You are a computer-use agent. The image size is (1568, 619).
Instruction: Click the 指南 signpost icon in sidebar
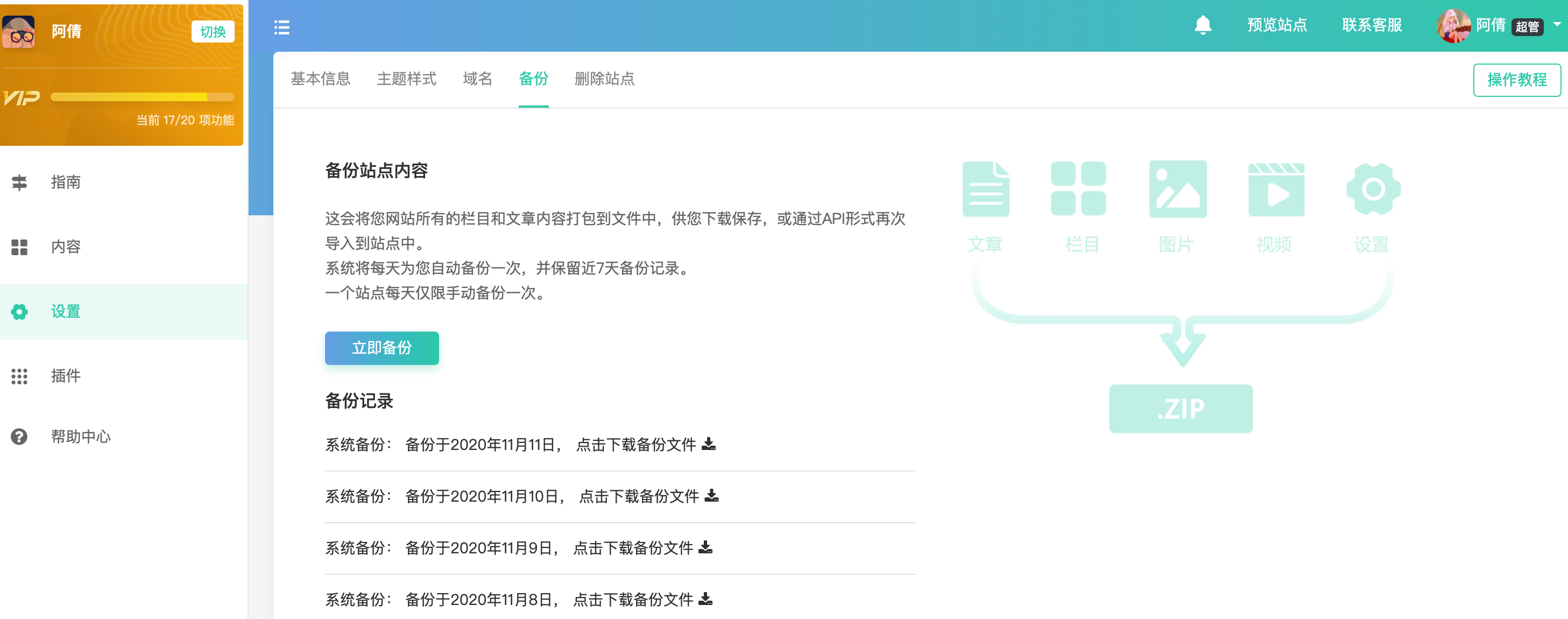pos(19,182)
